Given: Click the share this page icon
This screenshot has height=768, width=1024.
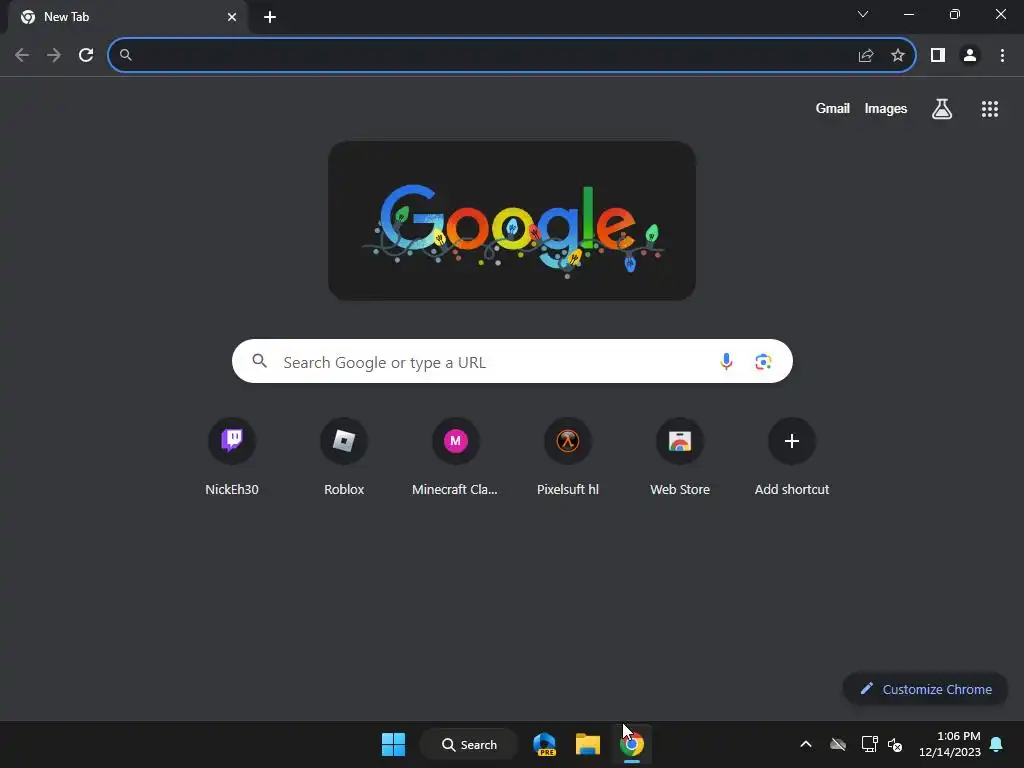Looking at the screenshot, I should coord(866,56).
